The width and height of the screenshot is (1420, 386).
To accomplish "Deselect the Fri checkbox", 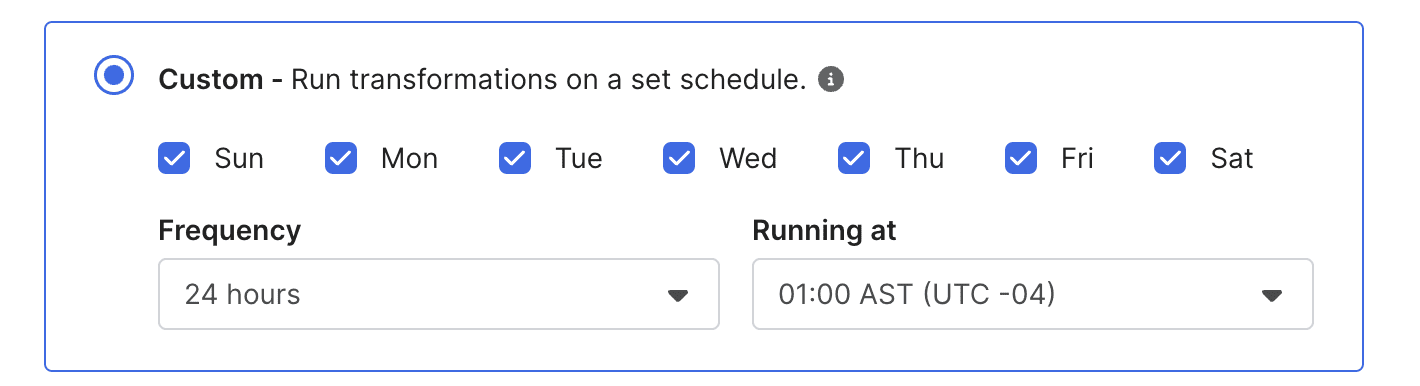I will click(1021, 158).
